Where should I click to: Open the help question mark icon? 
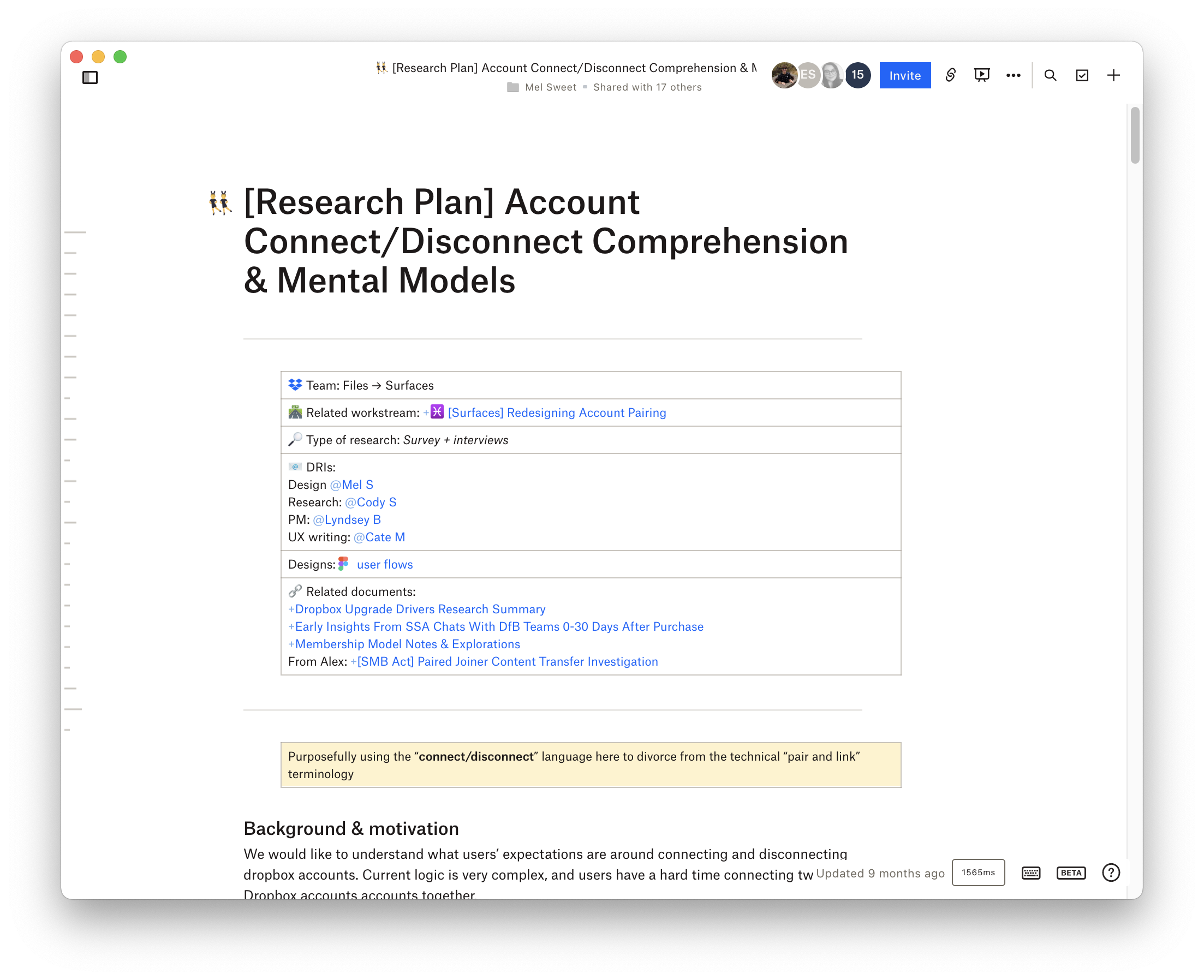point(1110,873)
